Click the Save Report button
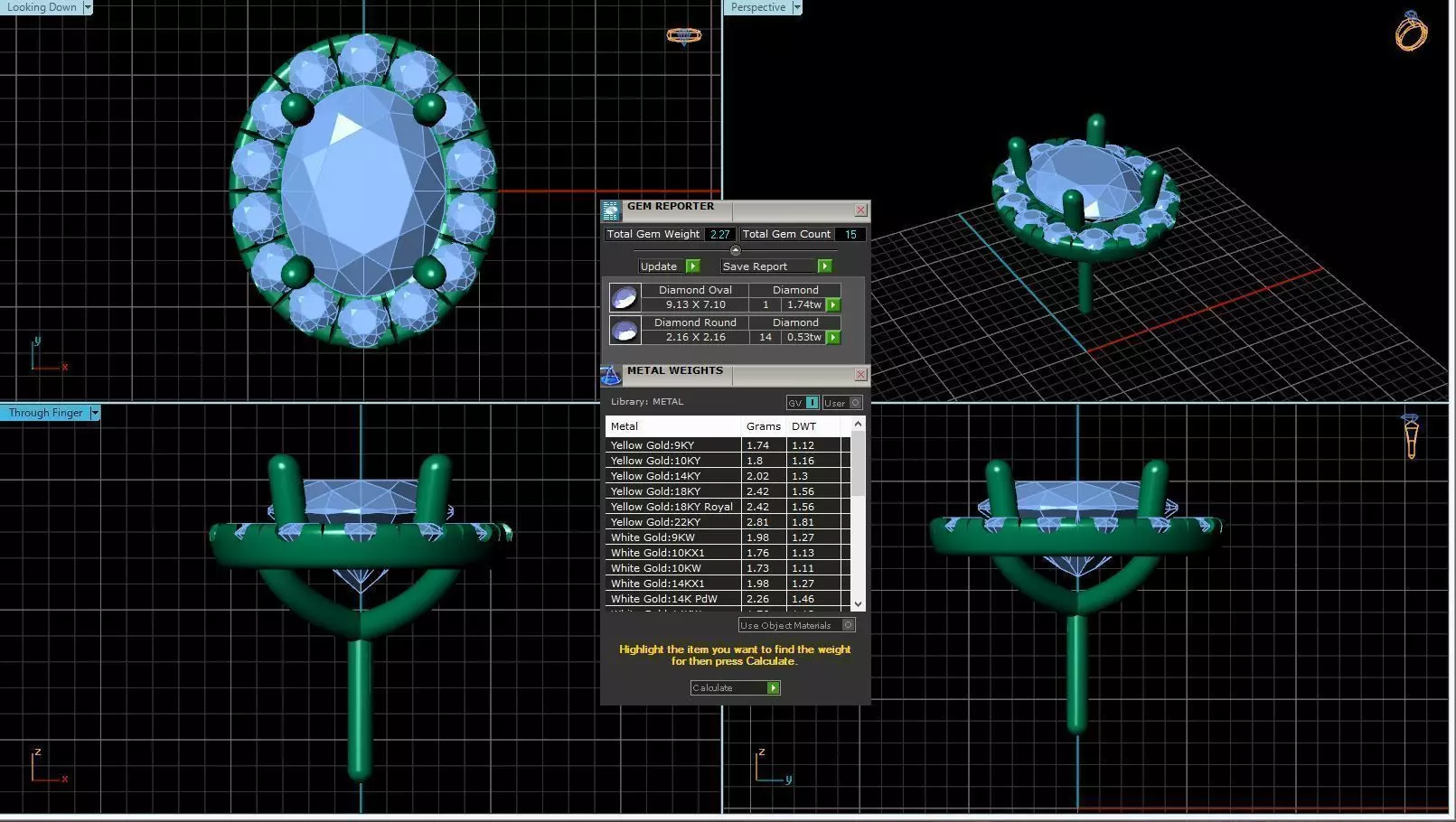This screenshot has height=822, width=1456. (776, 266)
